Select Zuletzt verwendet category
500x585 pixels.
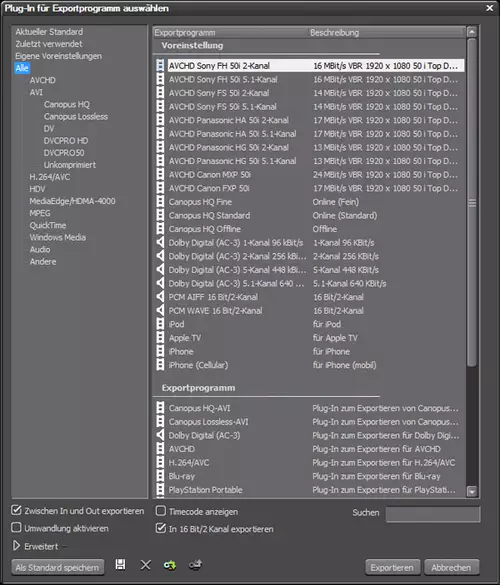pos(49,44)
